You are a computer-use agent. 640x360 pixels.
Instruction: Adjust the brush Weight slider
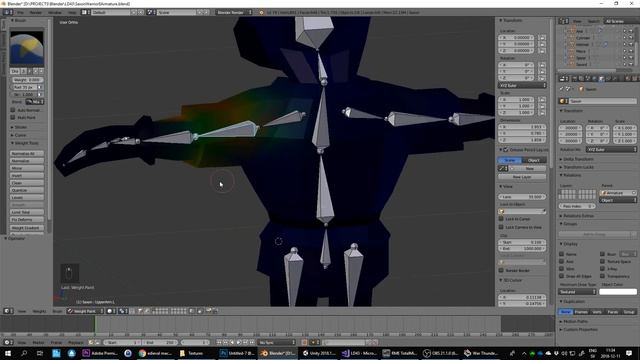[x=27, y=80]
